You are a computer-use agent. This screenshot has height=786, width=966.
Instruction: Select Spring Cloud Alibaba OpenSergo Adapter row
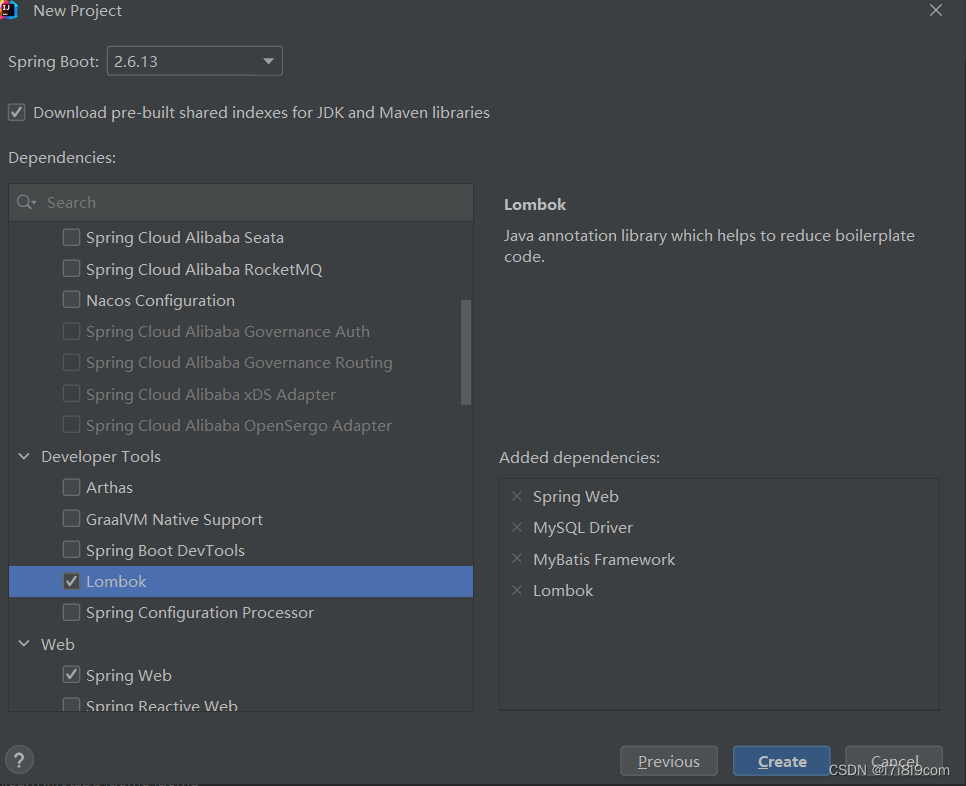[x=241, y=426]
